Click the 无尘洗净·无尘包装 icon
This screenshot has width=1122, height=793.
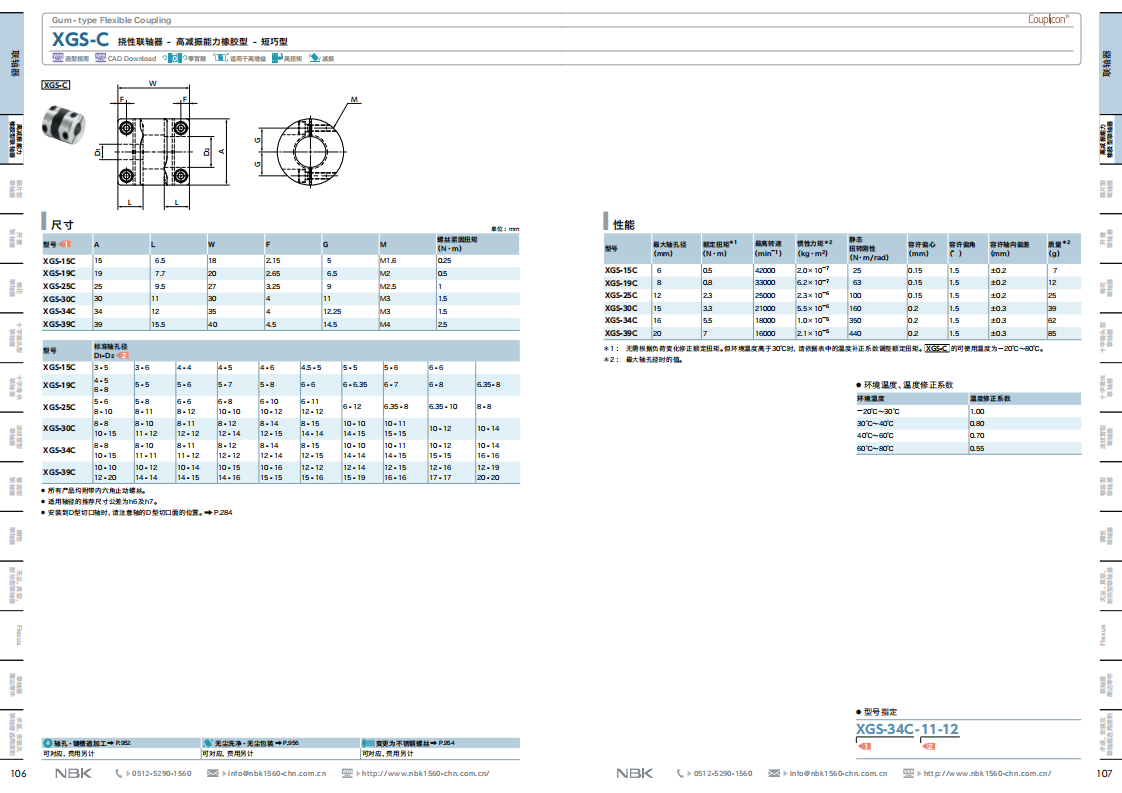click(x=208, y=744)
